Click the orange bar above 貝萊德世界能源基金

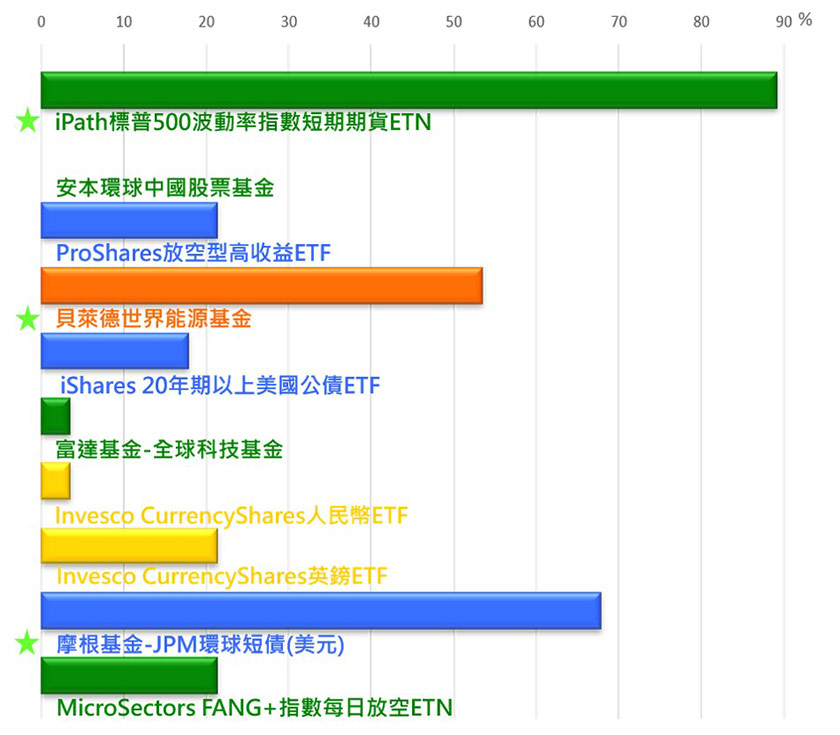click(x=262, y=286)
